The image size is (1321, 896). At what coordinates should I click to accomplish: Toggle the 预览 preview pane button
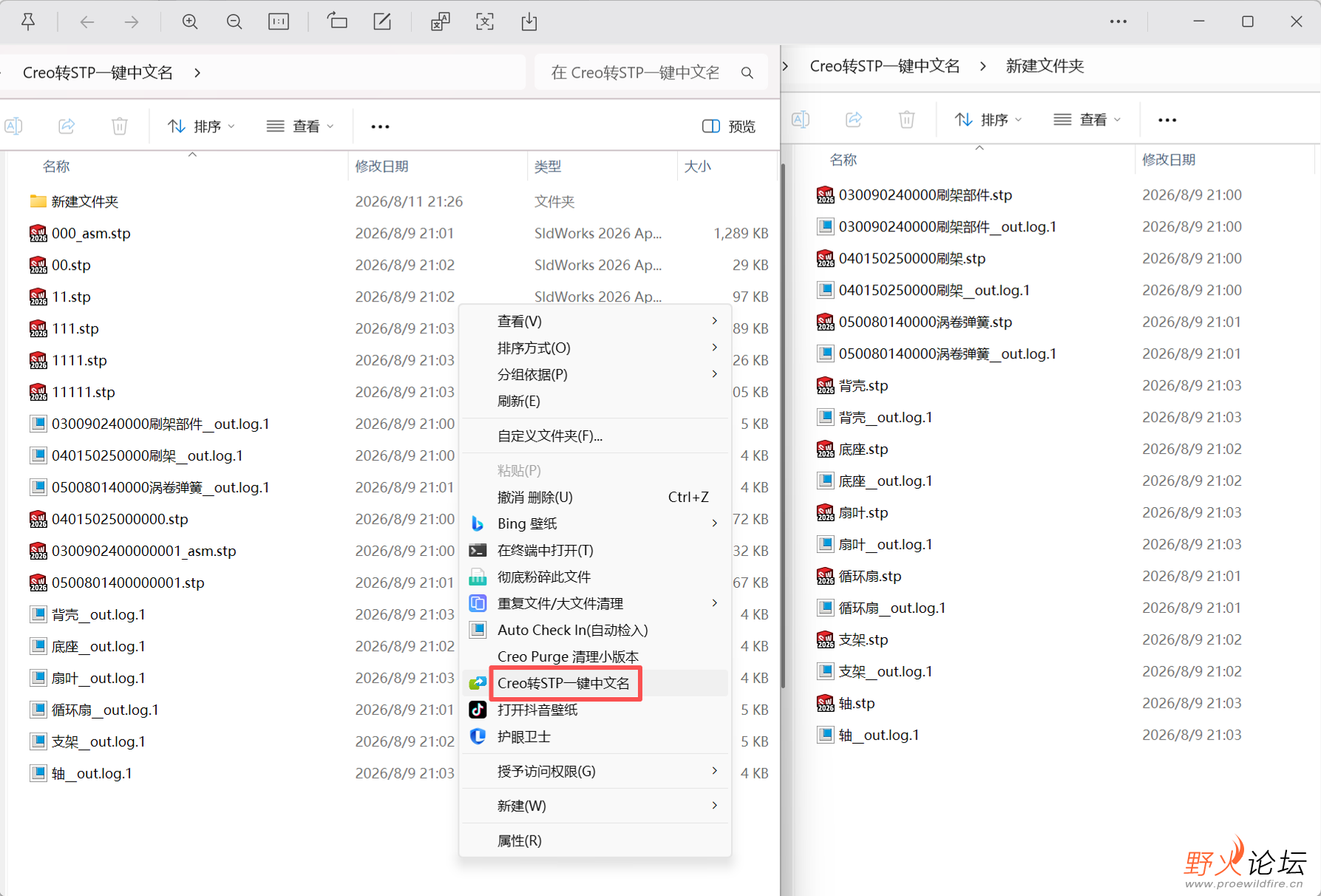point(729,126)
